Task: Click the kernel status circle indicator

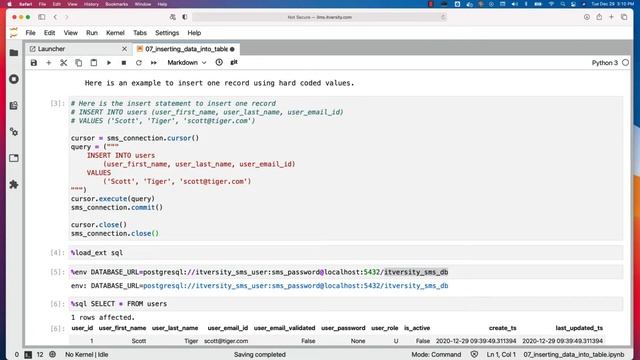Action: coord(625,63)
